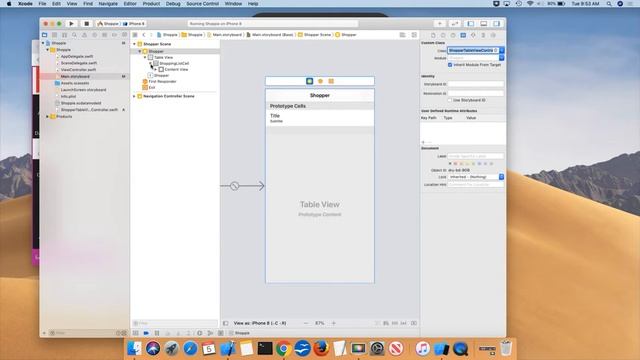The image size is (640, 360).
Task: Click view controller icon in scene dock
Action: point(309,81)
